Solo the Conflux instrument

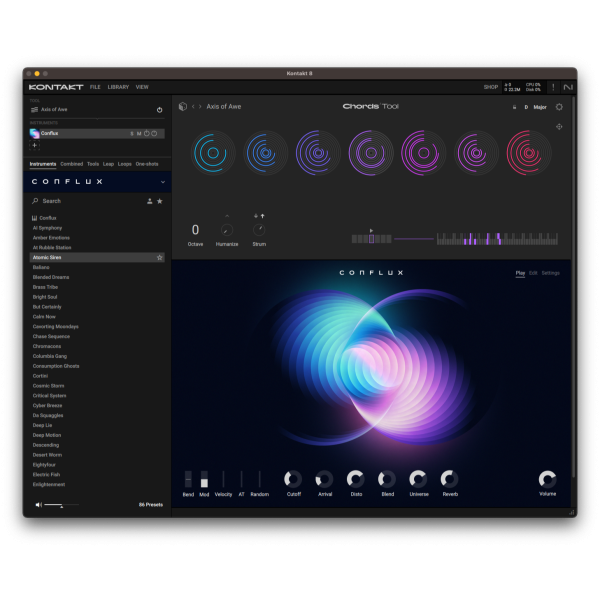click(132, 134)
